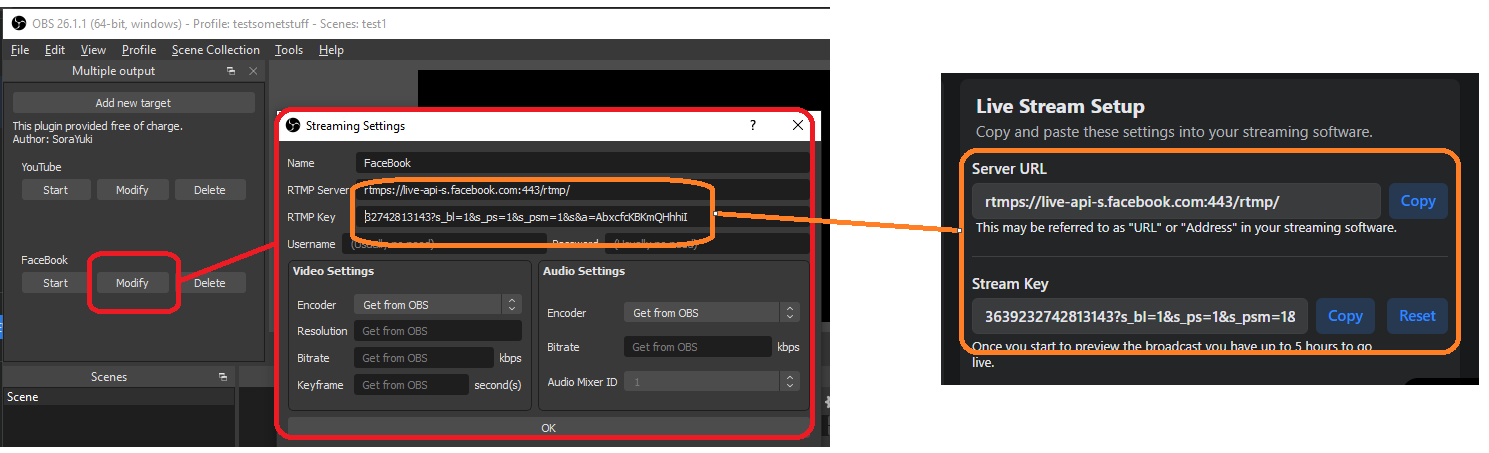This screenshot has height=453, width=1489.
Task: Click the Video Settings group title
Action: pos(333,271)
